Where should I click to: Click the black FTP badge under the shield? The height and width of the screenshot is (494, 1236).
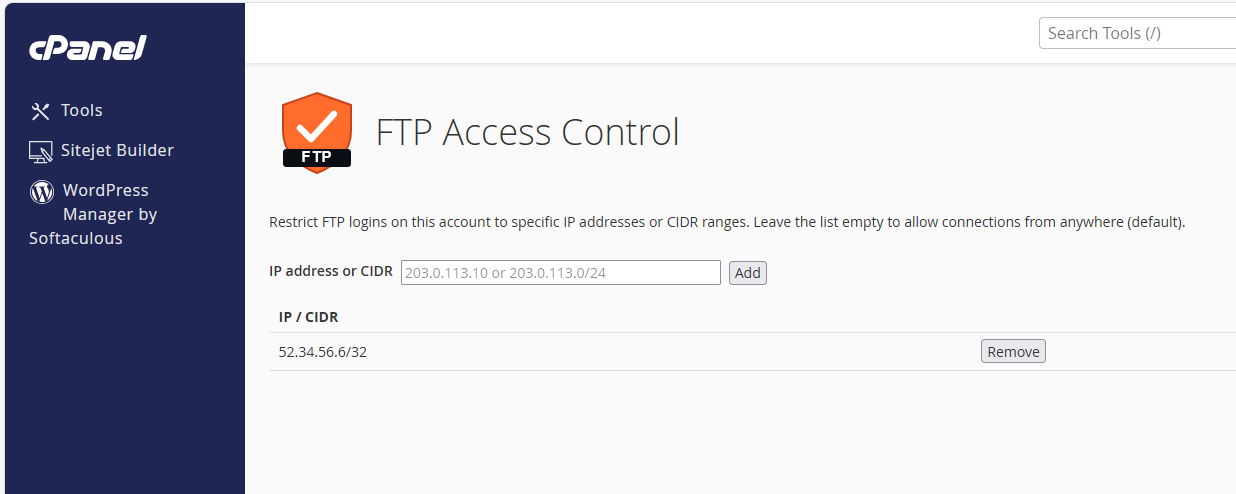(x=317, y=157)
